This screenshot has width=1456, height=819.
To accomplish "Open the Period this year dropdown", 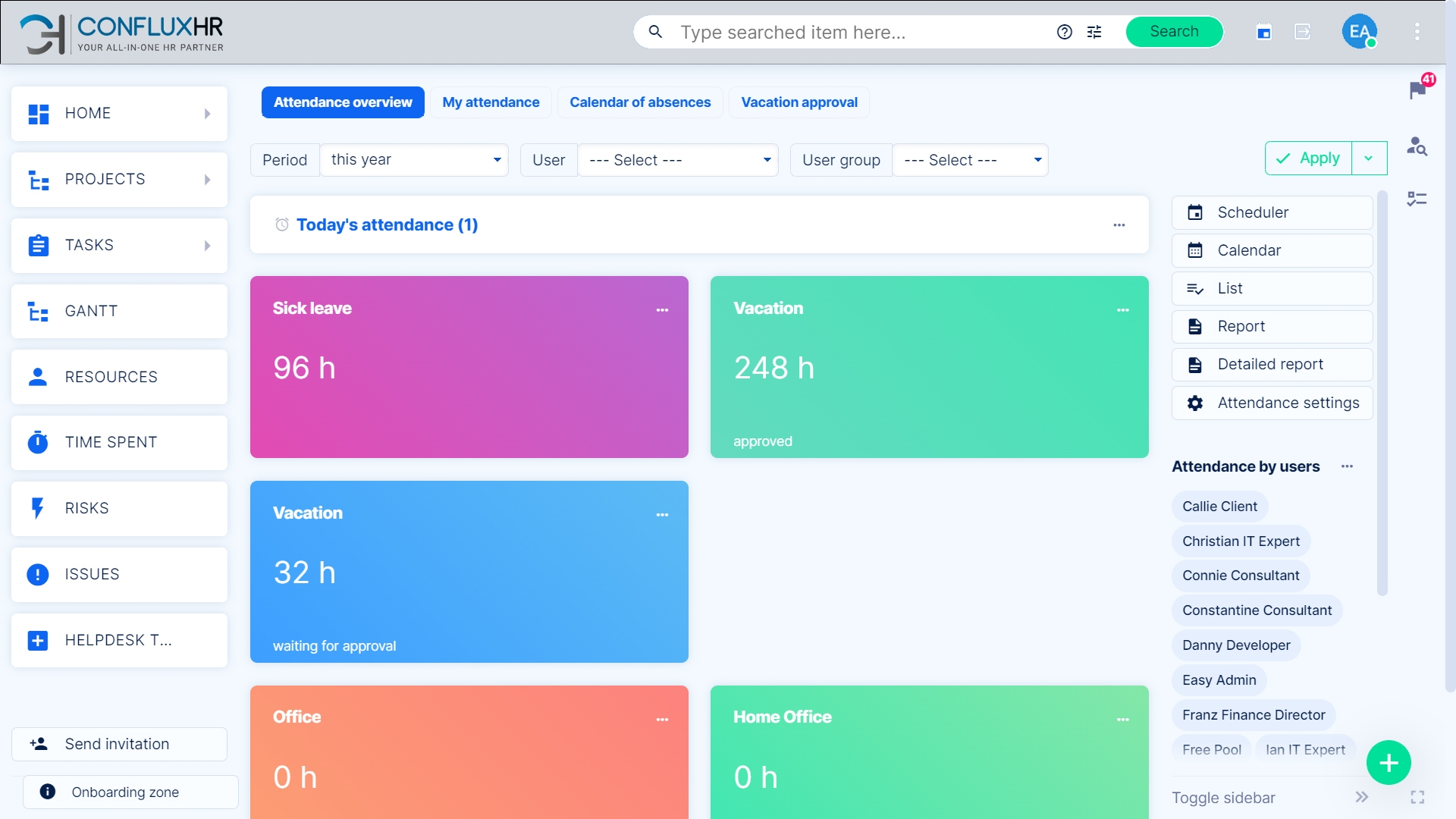I will (x=414, y=160).
